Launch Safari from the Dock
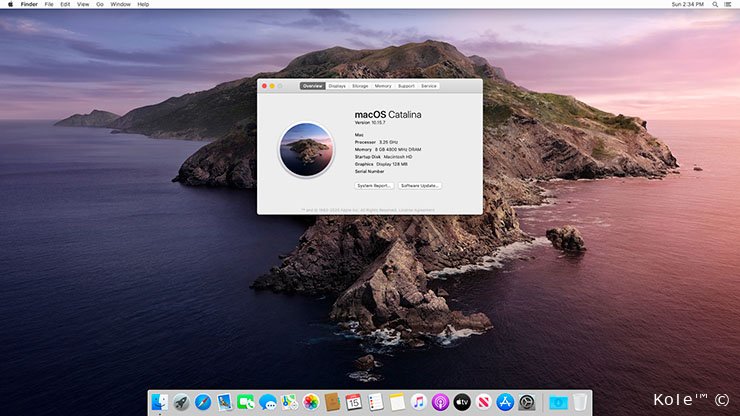 (x=203, y=401)
